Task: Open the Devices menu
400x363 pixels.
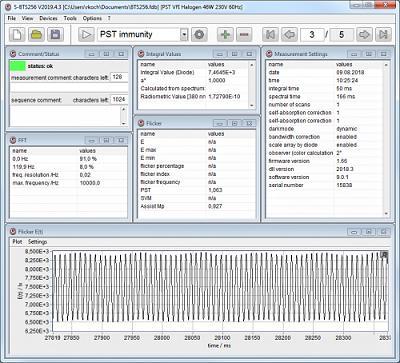Action: pyautogui.click(x=48, y=18)
